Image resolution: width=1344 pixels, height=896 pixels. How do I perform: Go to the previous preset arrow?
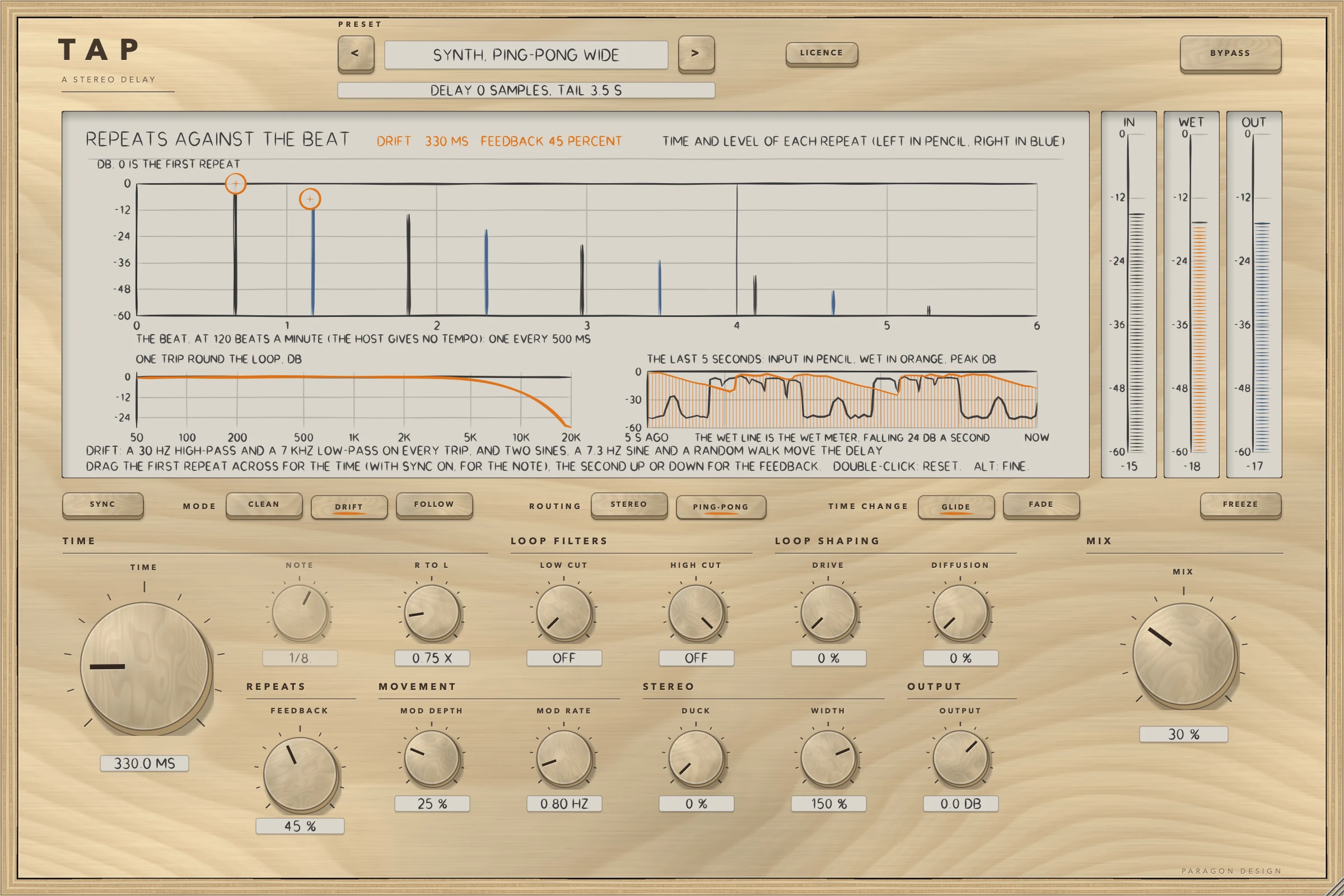pyautogui.click(x=356, y=54)
